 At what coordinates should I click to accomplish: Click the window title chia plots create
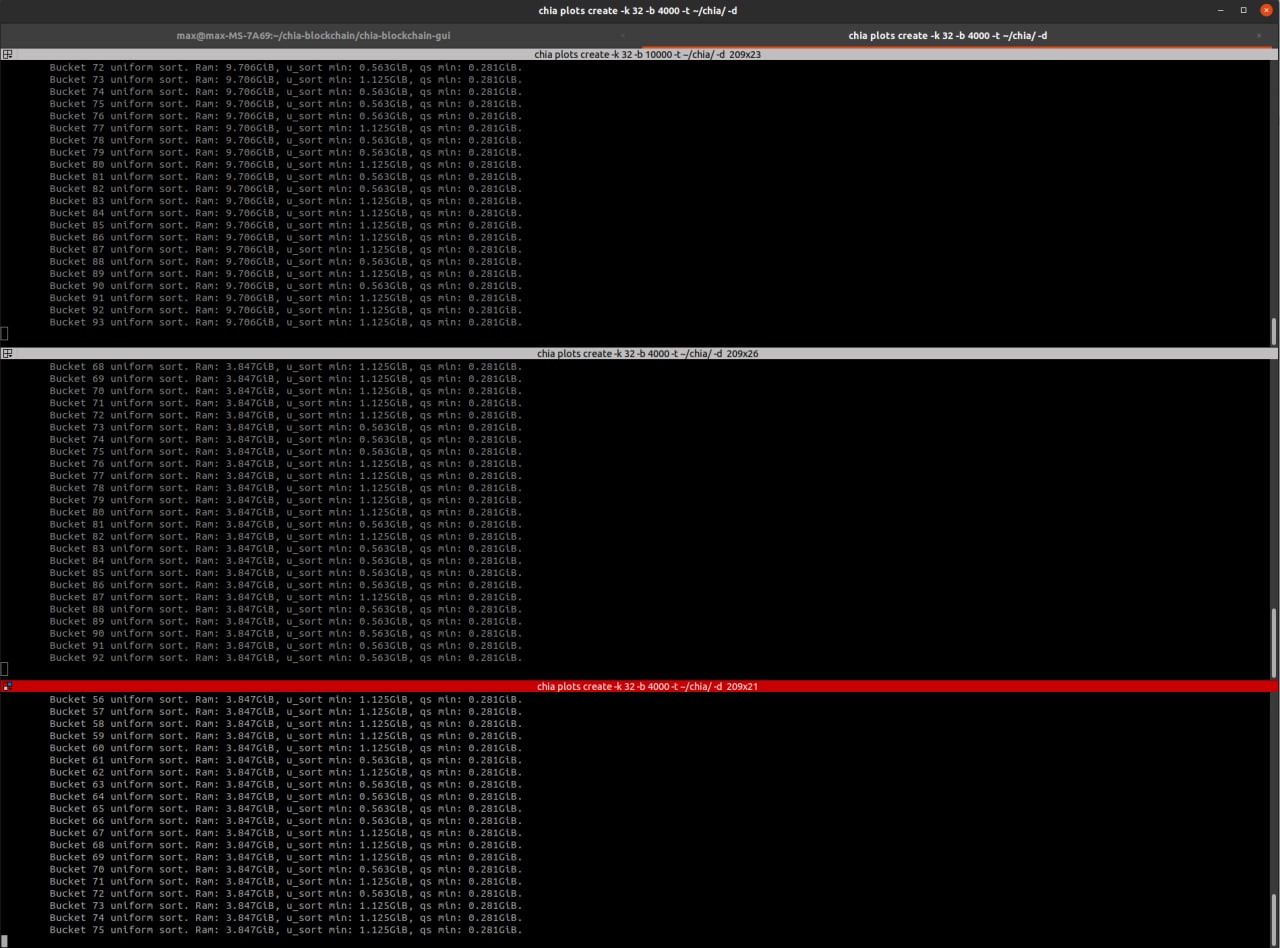click(637, 10)
